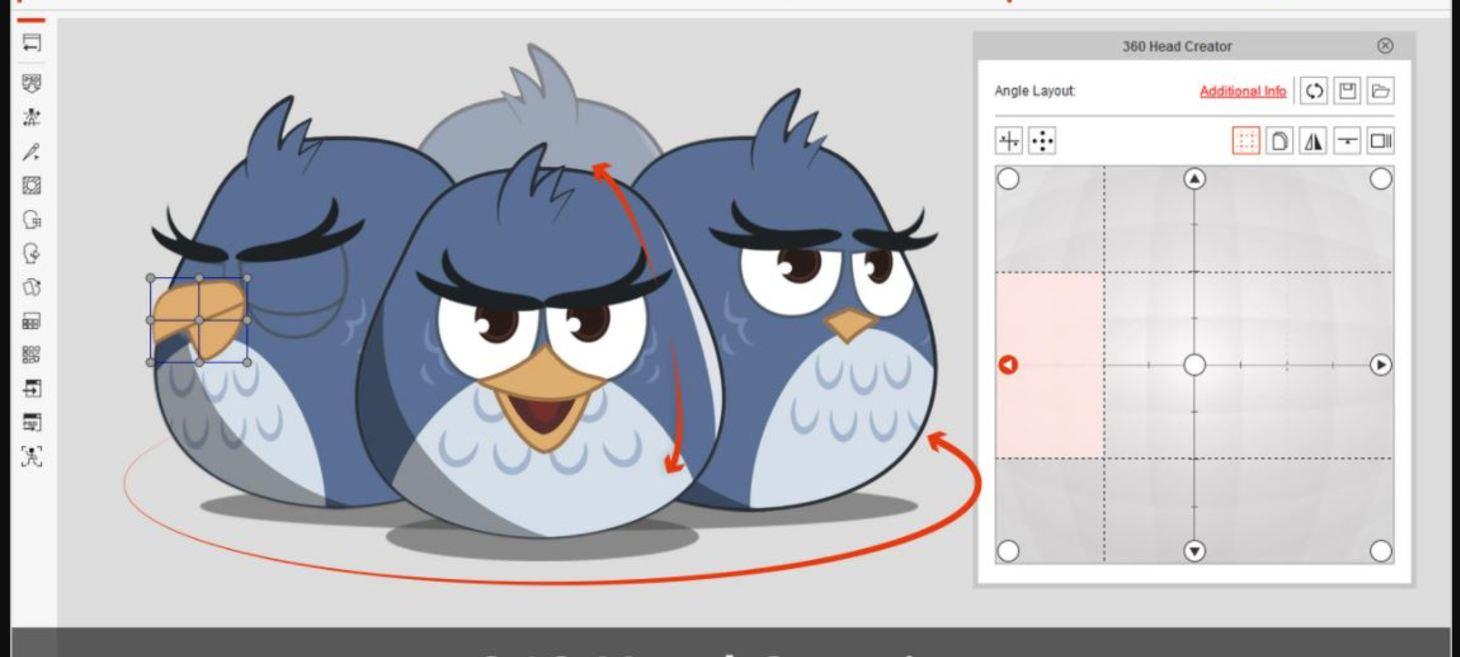Click the crossed axes icon in 360 Head Creator
Image resolution: width=1460 pixels, height=657 pixels.
coord(1009,141)
